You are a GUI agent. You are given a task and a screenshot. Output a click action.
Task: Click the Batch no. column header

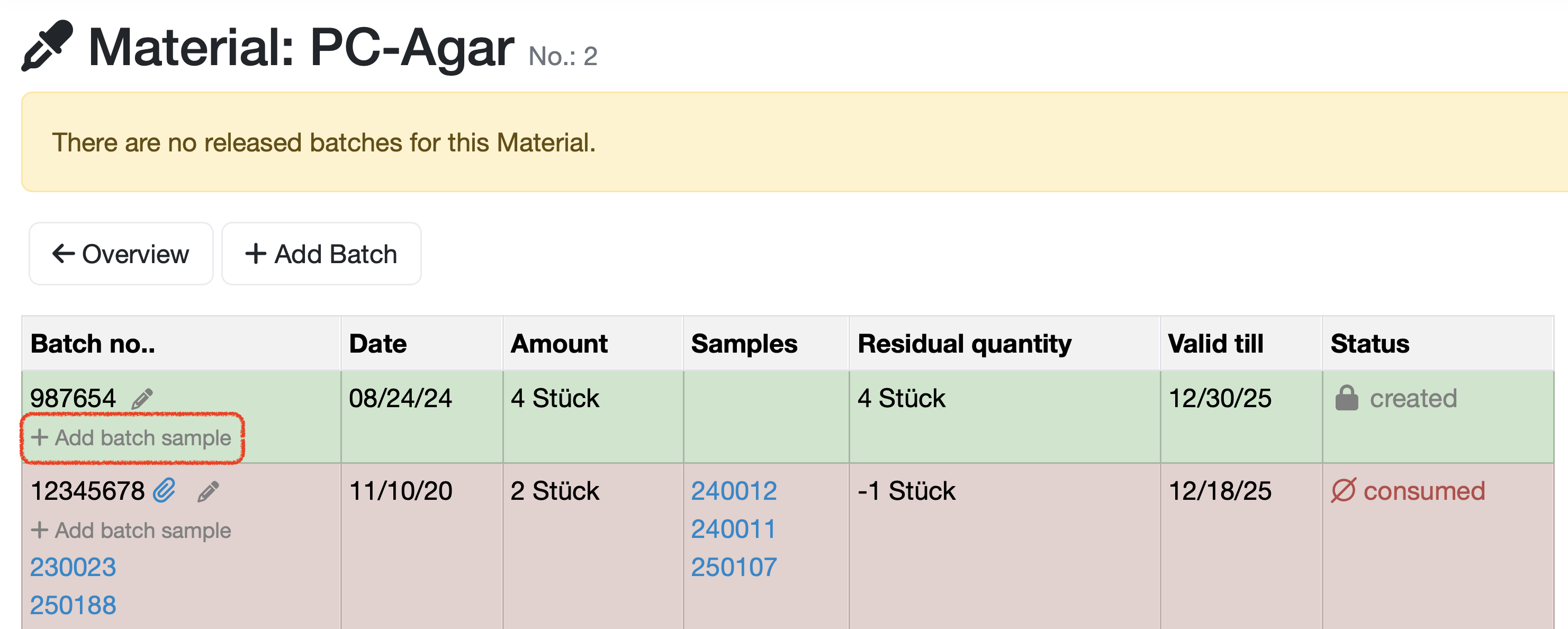[93, 344]
